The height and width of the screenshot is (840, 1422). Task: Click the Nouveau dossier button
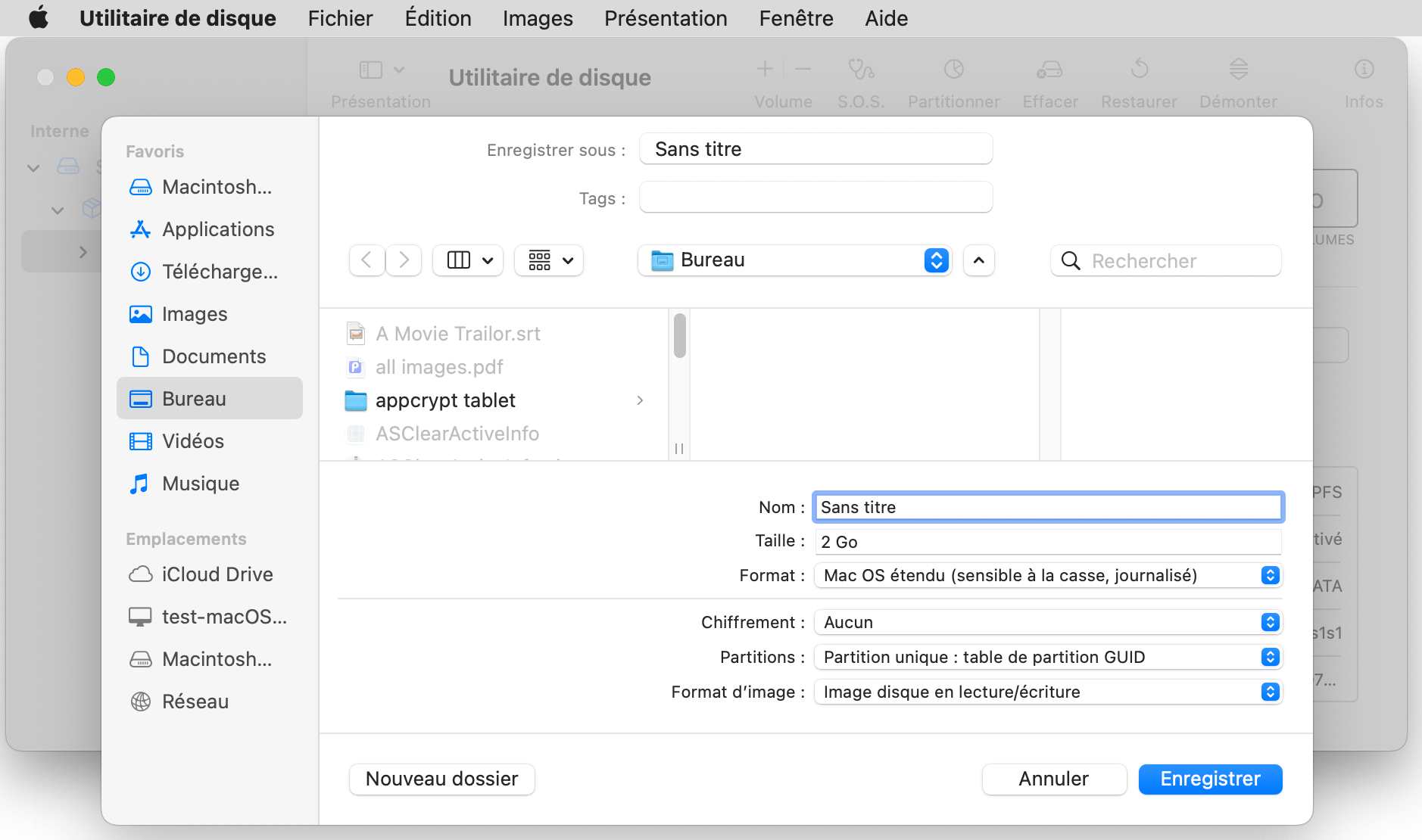(x=442, y=779)
